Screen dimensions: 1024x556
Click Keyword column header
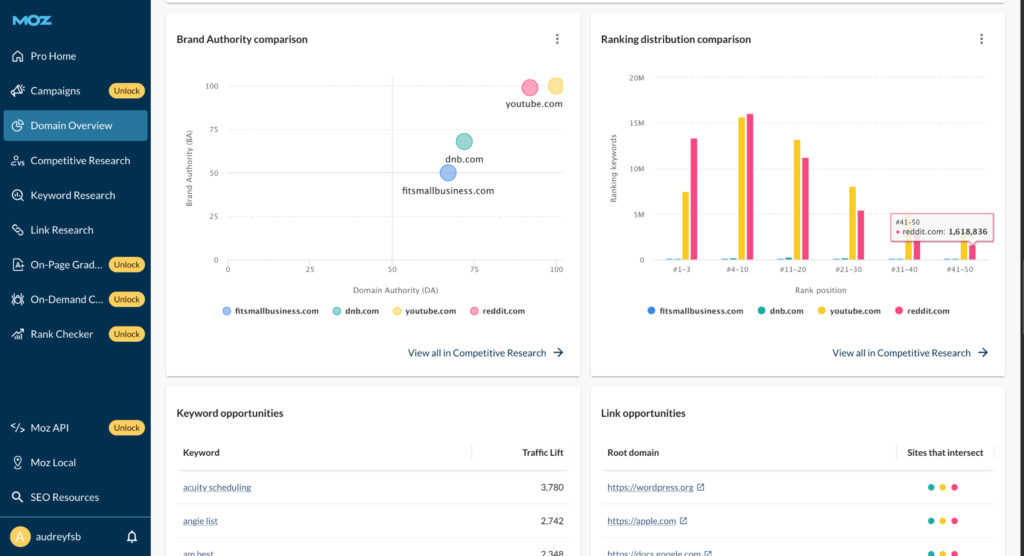pyautogui.click(x=201, y=452)
